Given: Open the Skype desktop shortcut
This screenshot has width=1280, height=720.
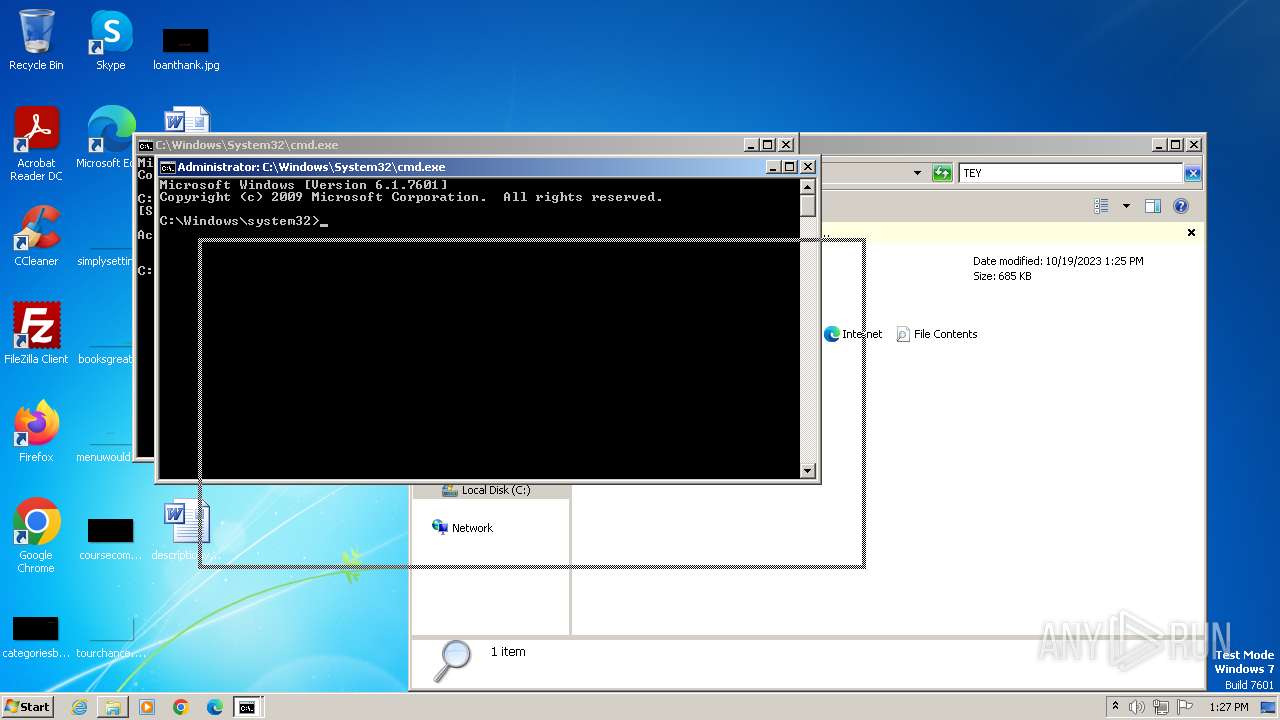Looking at the screenshot, I should pyautogui.click(x=111, y=40).
